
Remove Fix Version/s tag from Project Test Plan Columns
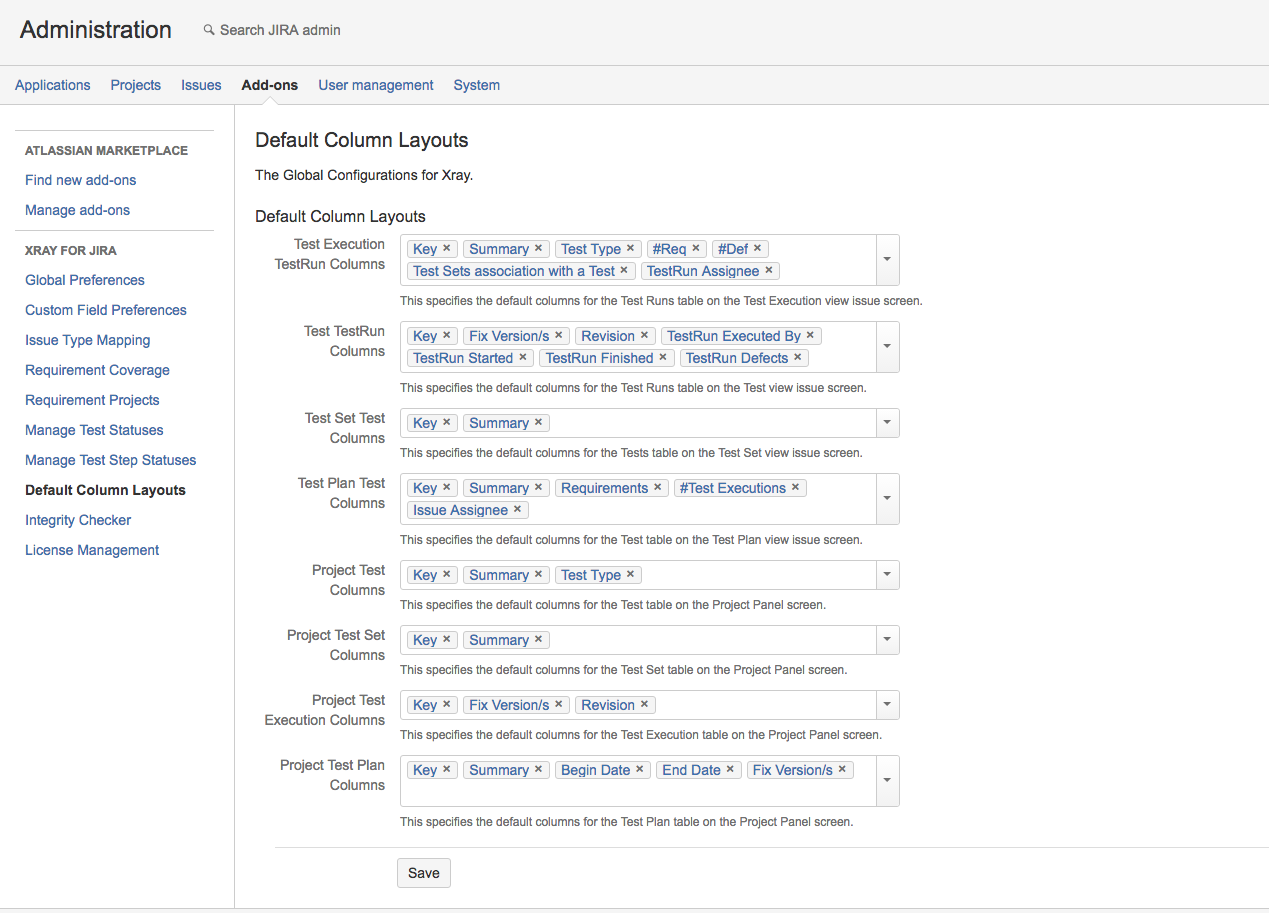click(x=843, y=769)
